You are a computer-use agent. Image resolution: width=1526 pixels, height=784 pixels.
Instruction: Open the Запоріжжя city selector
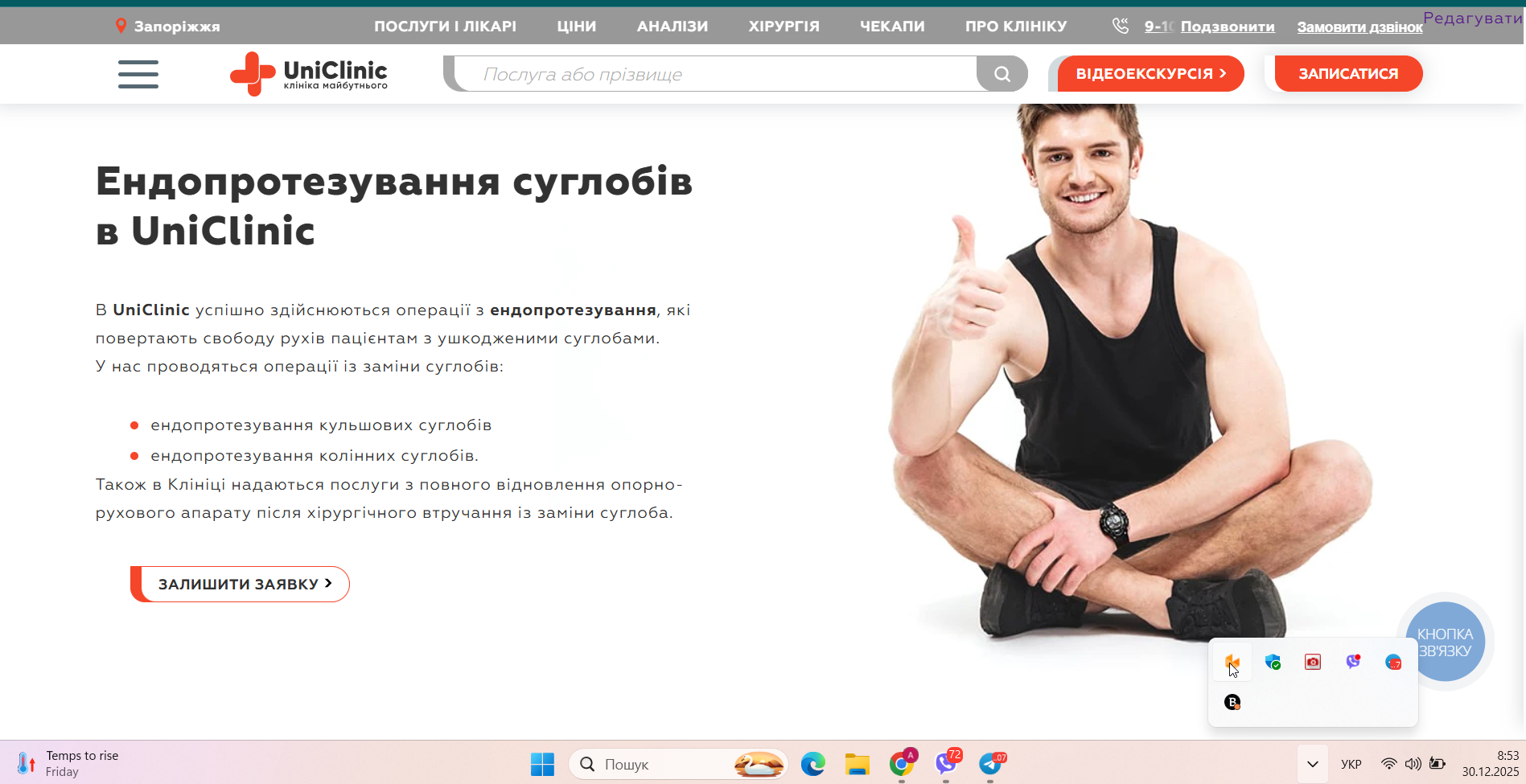coord(167,26)
